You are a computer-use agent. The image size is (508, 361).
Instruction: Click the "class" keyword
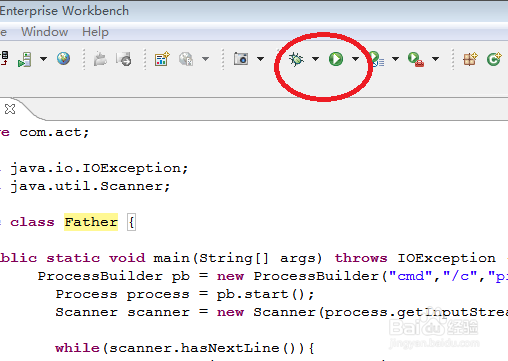(x=32, y=222)
